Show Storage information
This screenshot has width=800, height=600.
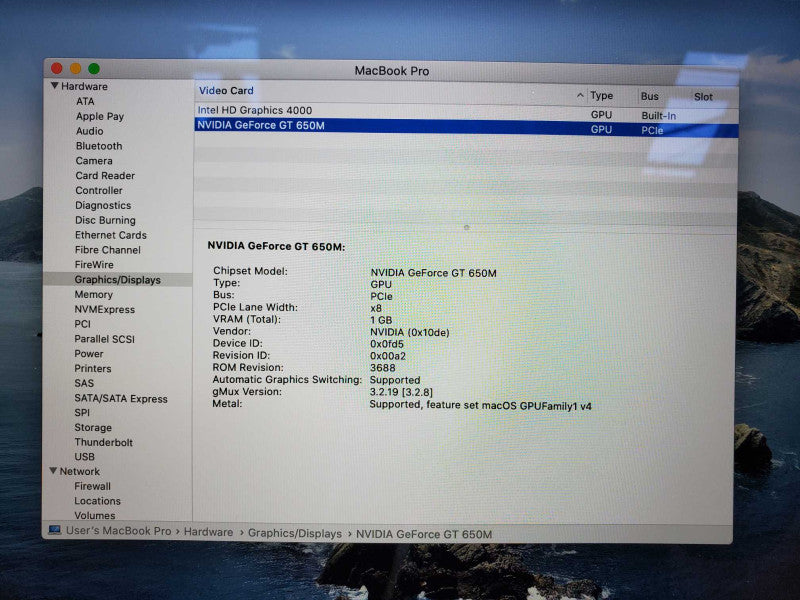[93, 428]
